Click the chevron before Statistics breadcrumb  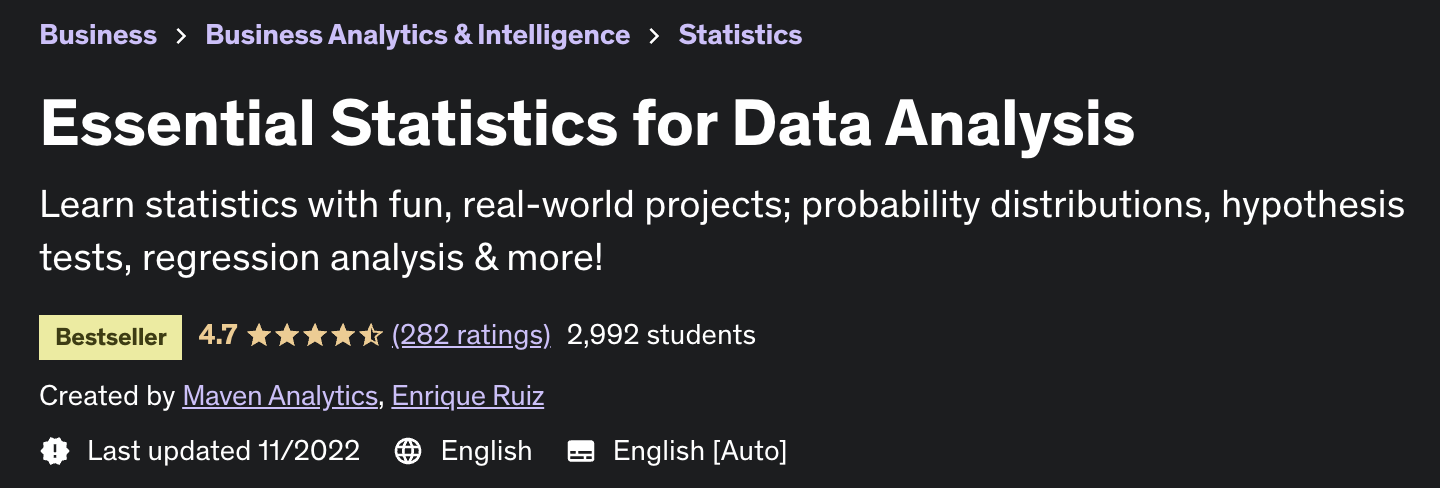[x=654, y=36]
